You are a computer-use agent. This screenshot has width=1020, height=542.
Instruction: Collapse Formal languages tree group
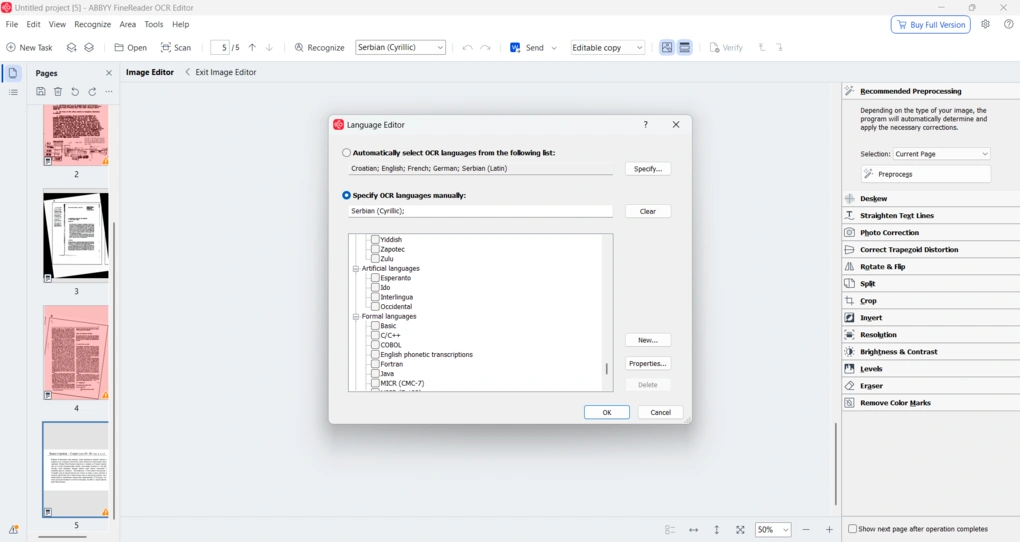(x=356, y=316)
